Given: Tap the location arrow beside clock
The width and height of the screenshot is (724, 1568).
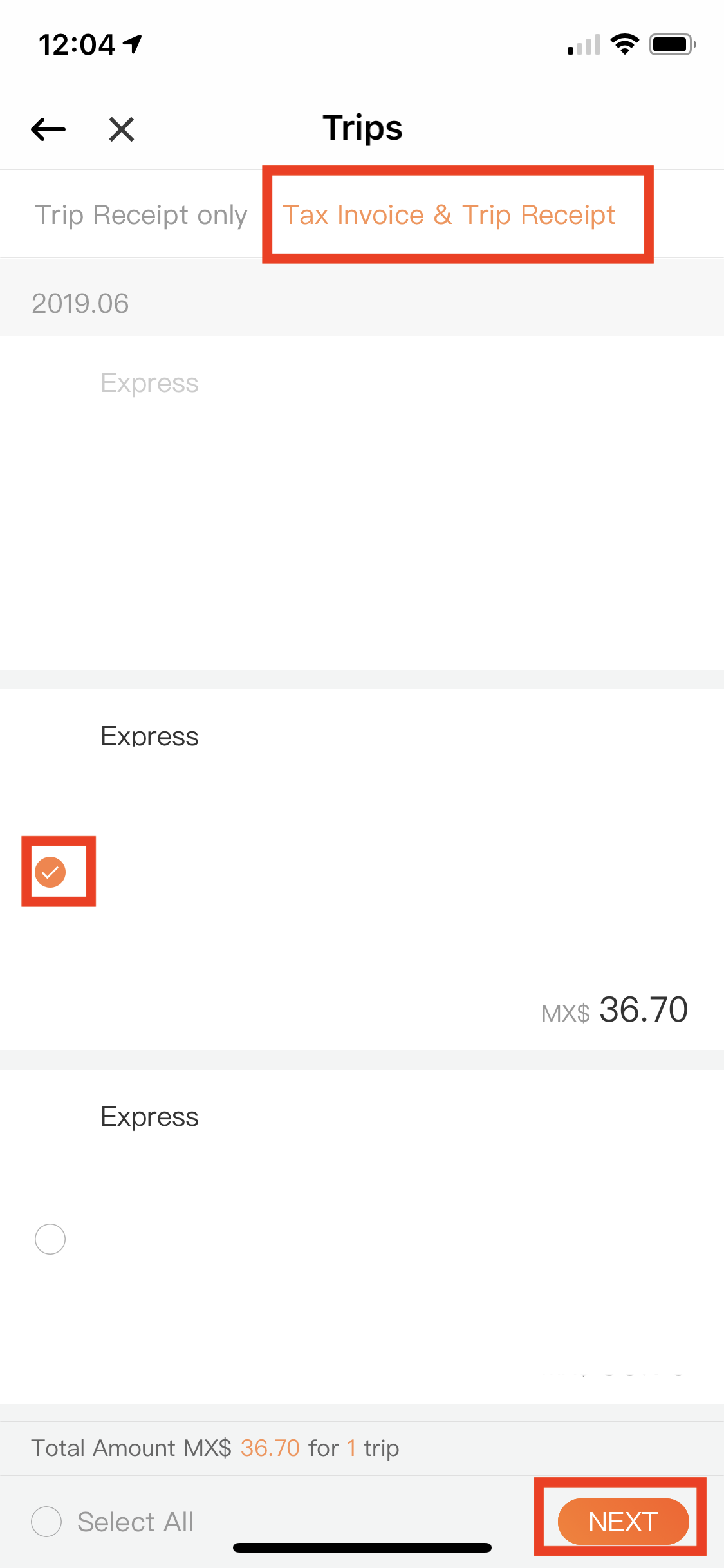Looking at the screenshot, I should 133,44.
